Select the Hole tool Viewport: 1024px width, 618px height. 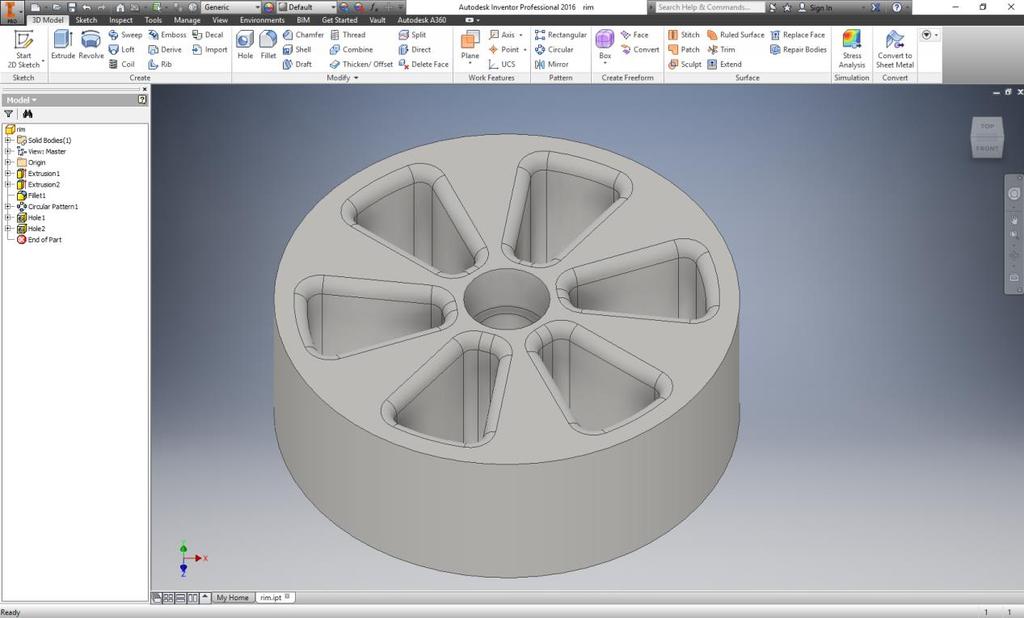245,45
